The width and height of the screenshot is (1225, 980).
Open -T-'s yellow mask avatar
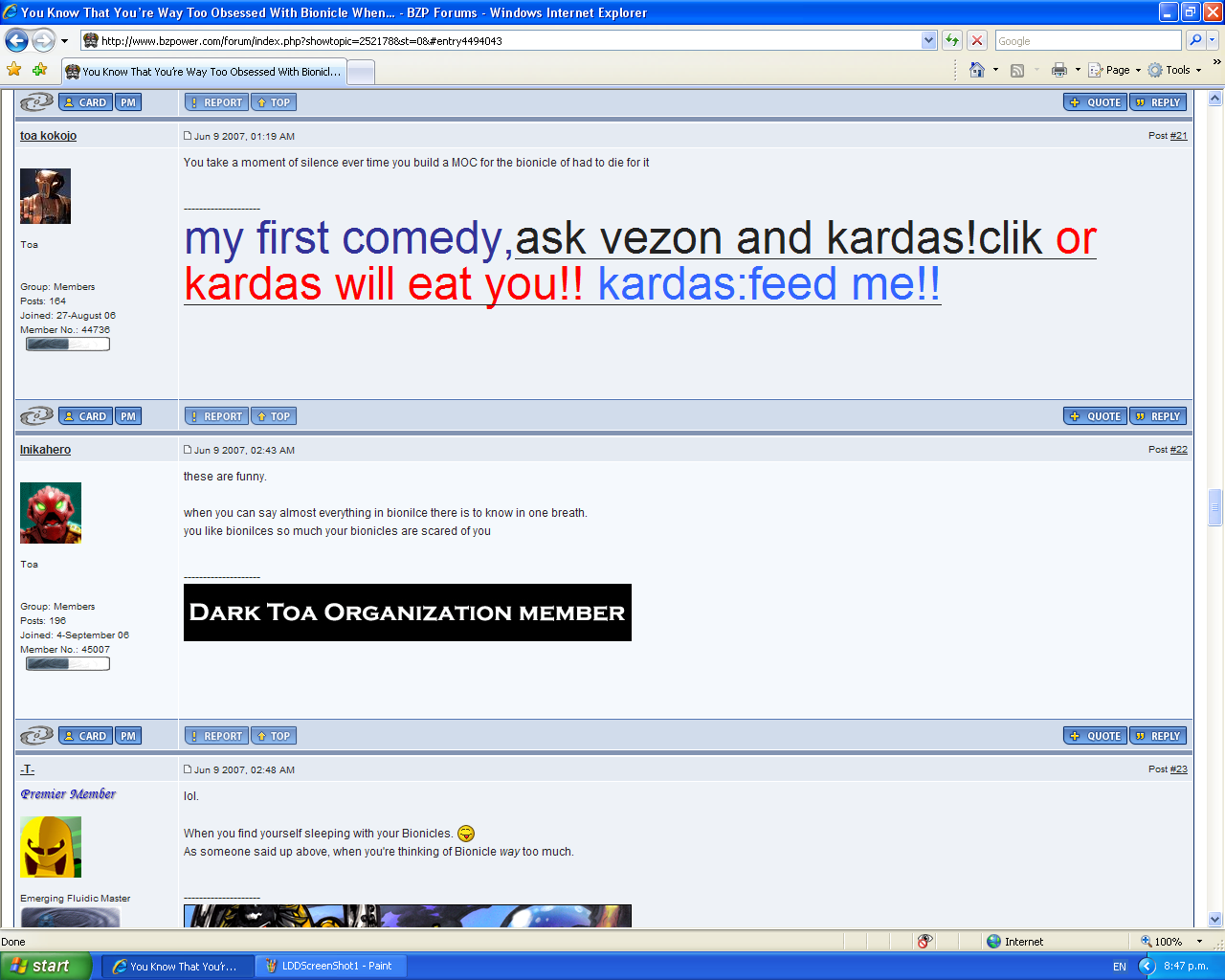pos(51,847)
